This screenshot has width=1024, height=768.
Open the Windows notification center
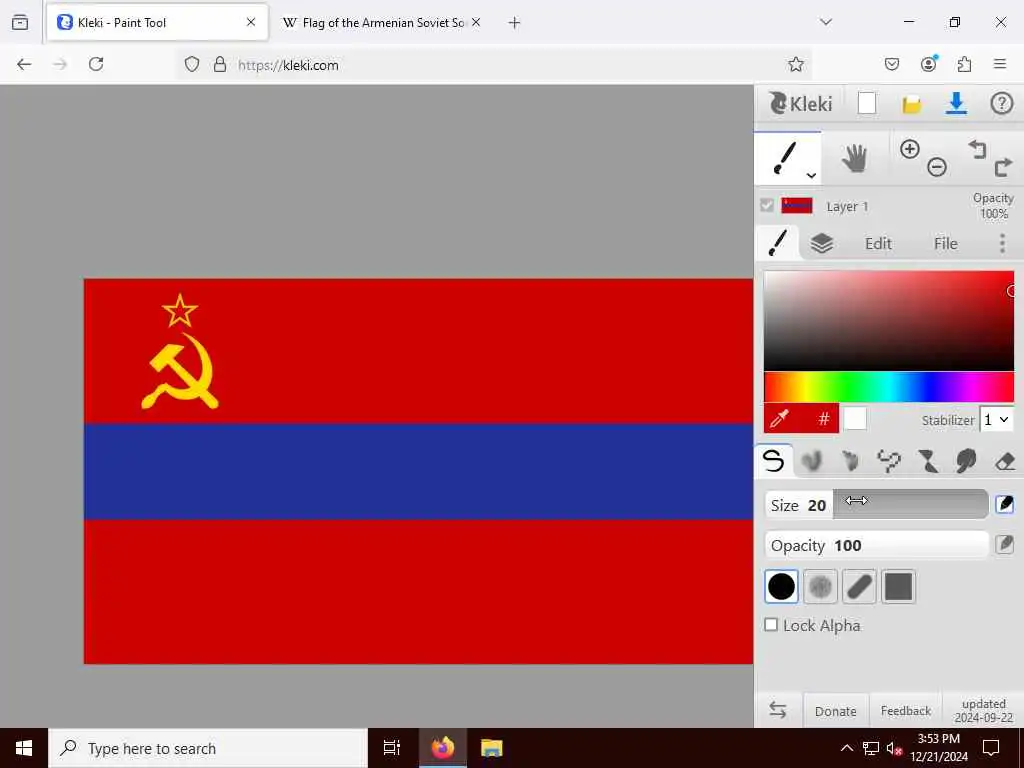click(991, 748)
